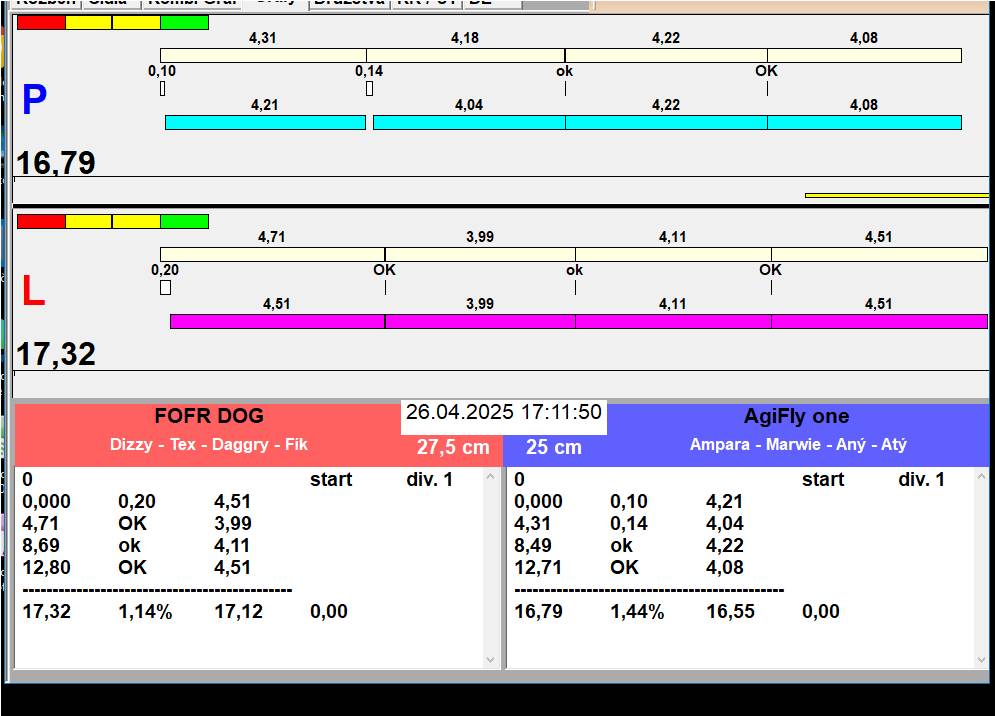Click the green start light in lane L

point(184,221)
